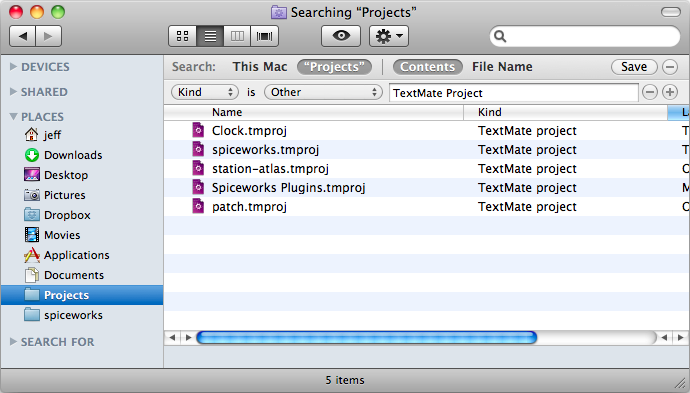
Task: Click the blue horizontal scrollbar thumb
Action: point(367,338)
